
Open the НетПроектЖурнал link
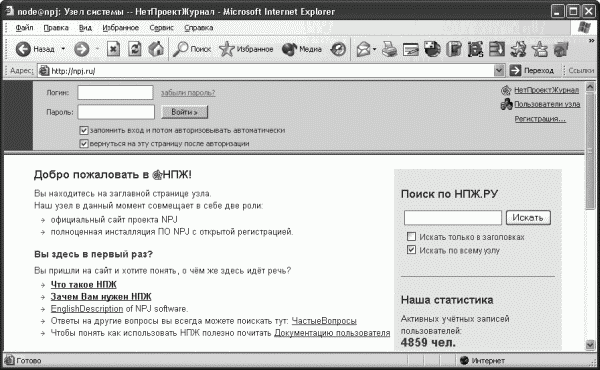point(546,90)
